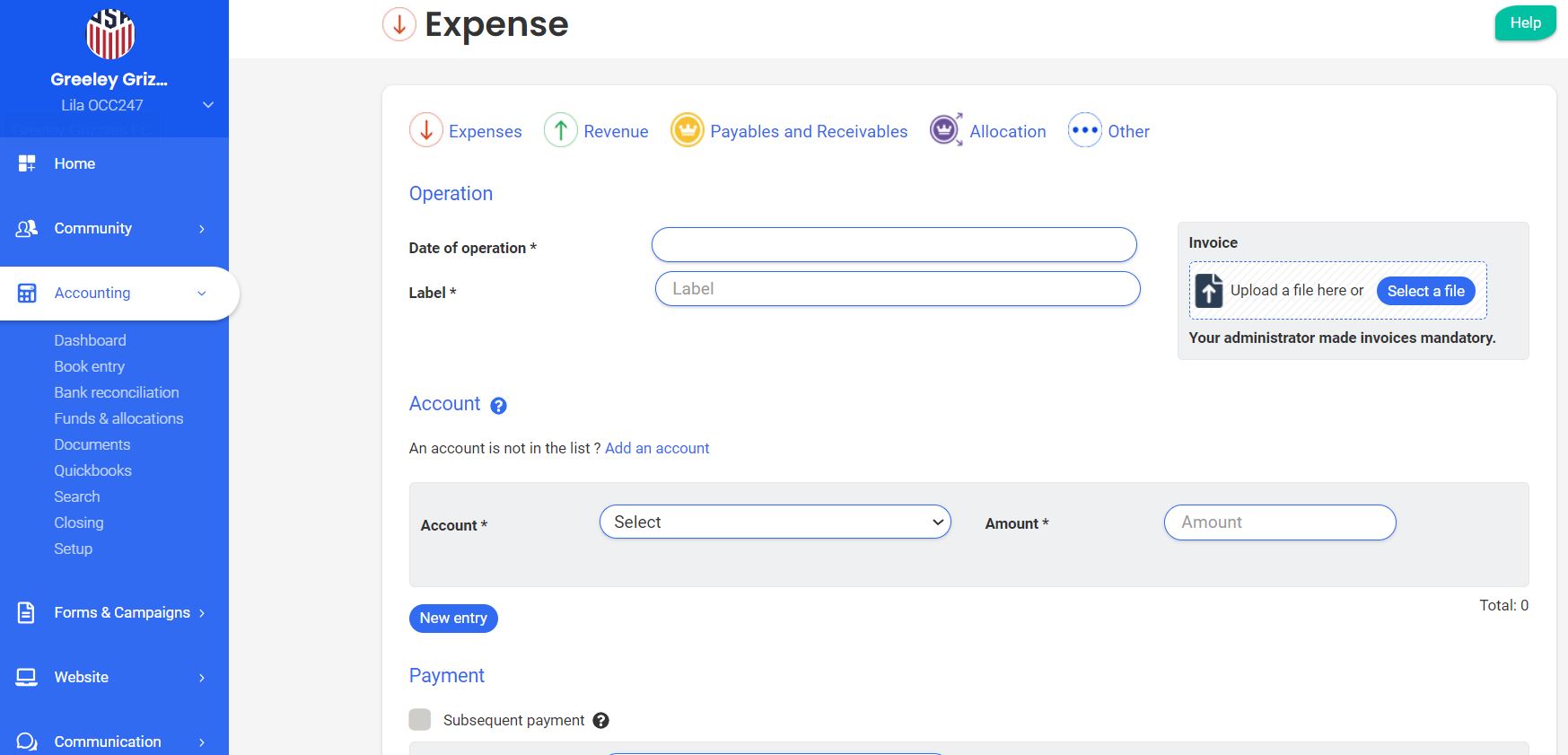The height and width of the screenshot is (755, 1568).
Task: Select the Payables and Receivables crown icon
Action: 688,130
